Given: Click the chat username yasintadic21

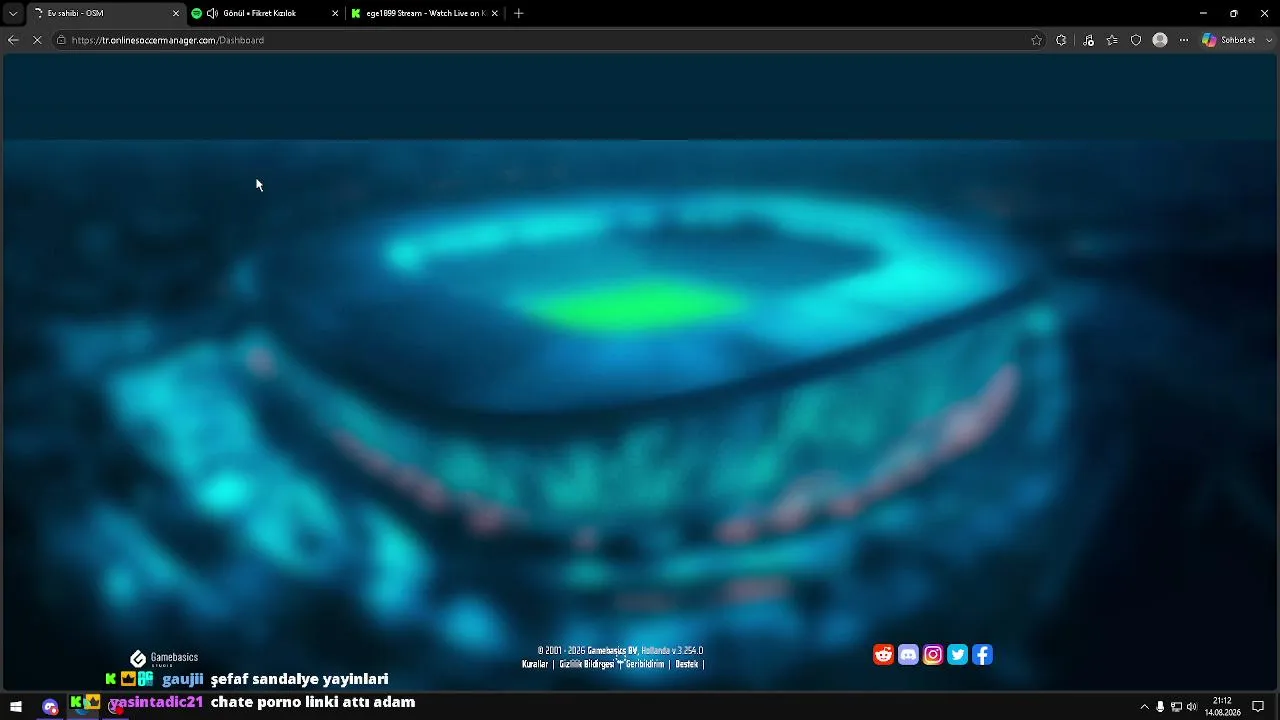Looking at the screenshot, I should click(x=156, y=702).
